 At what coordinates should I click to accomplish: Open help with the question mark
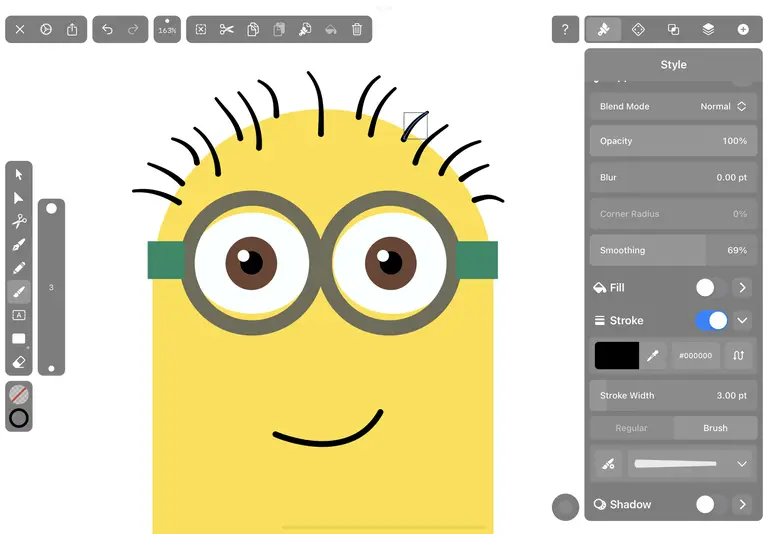[x=565, y=29]
